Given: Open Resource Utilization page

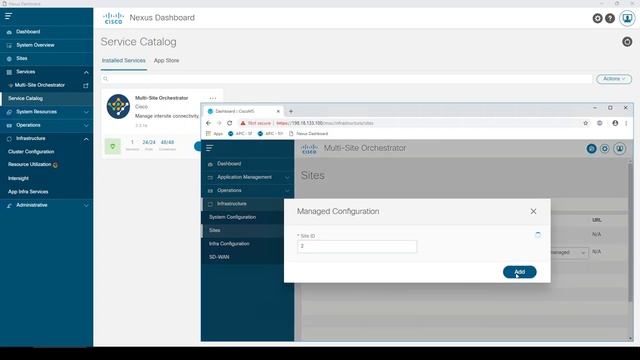Looking at the screenshot, I should [29, 164].
